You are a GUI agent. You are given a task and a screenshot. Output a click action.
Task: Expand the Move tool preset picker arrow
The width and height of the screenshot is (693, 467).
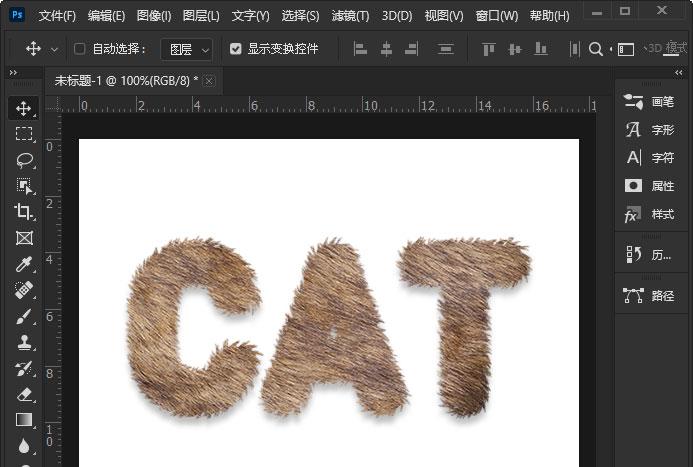(54, 49)
